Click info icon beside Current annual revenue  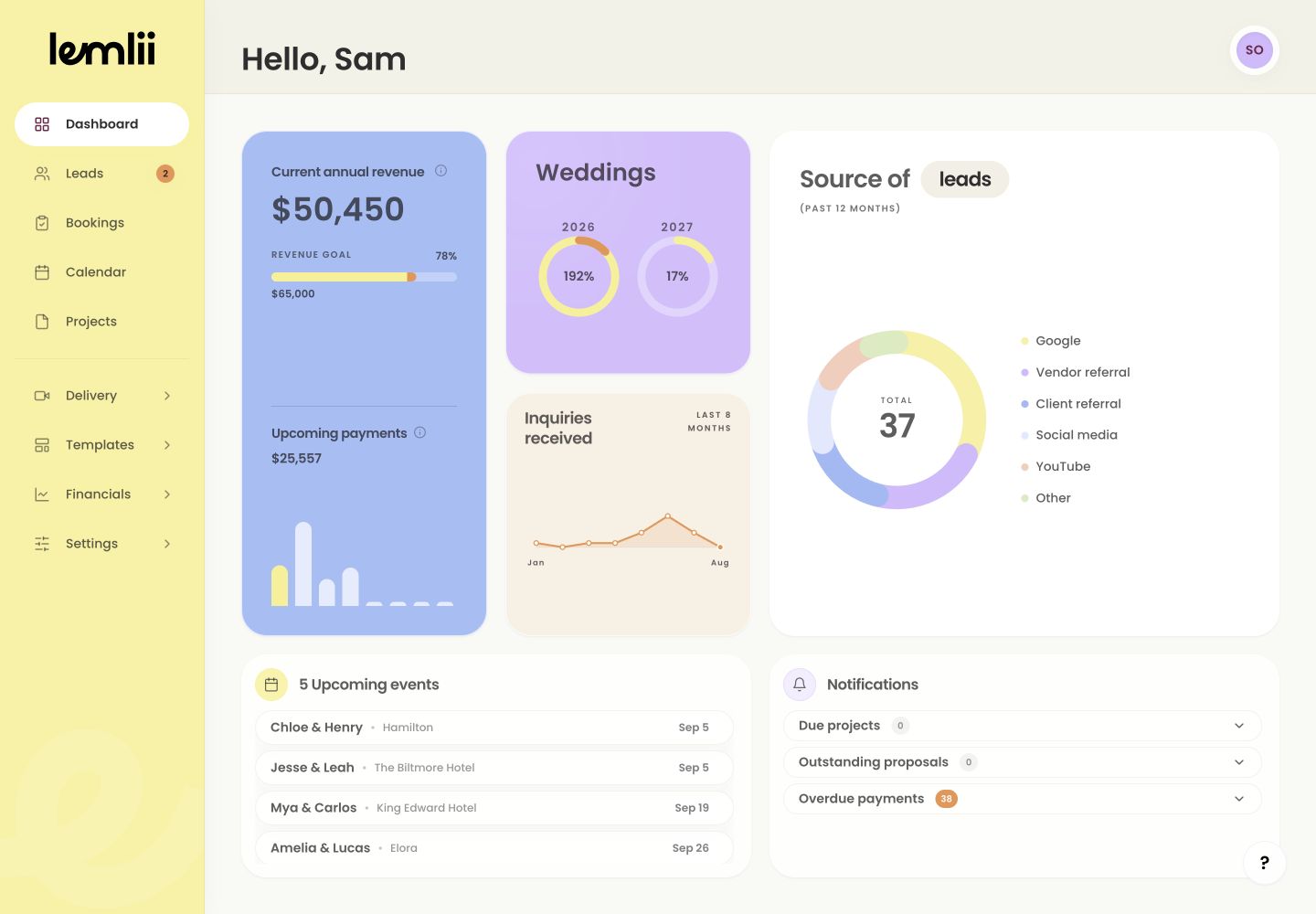(440, 171)
